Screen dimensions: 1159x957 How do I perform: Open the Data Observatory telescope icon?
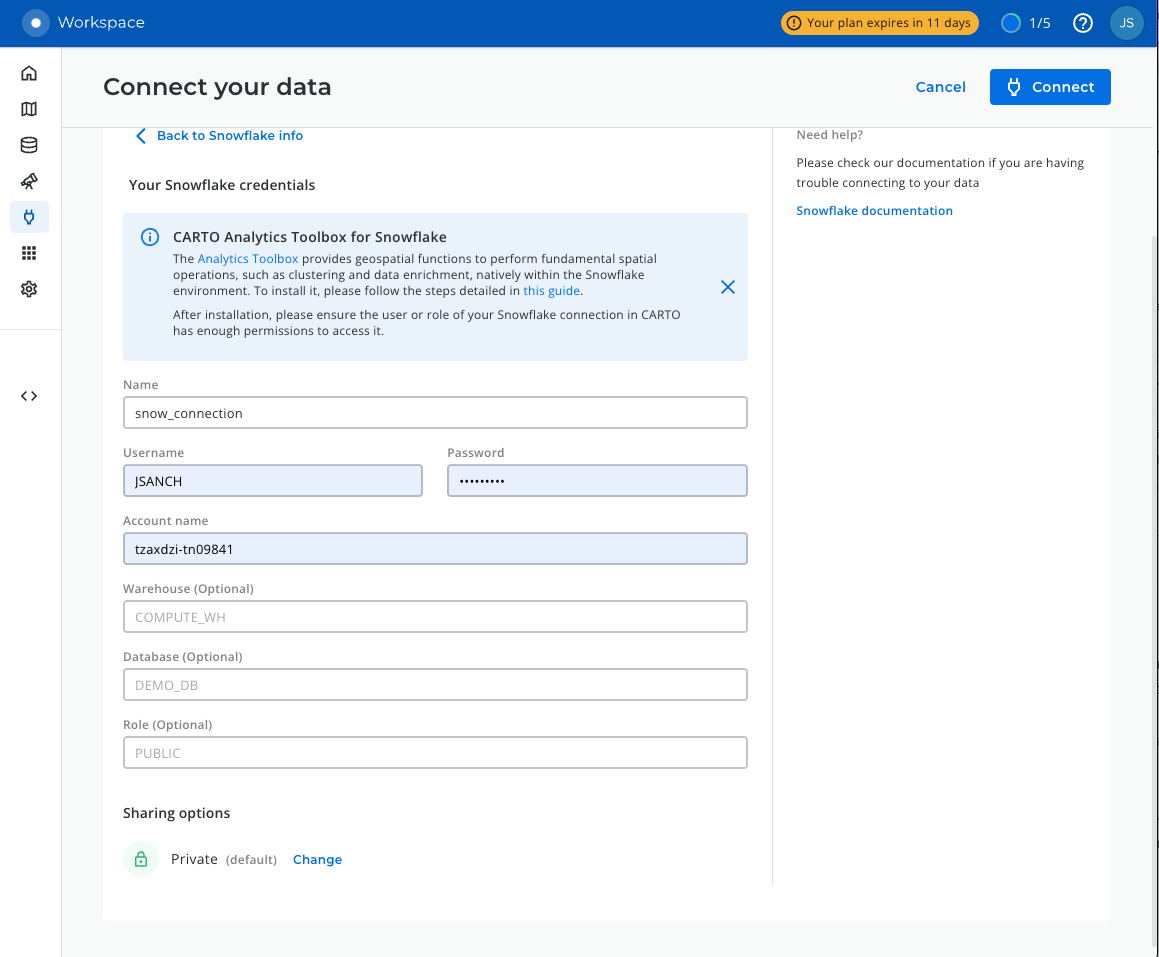point(29,181)
